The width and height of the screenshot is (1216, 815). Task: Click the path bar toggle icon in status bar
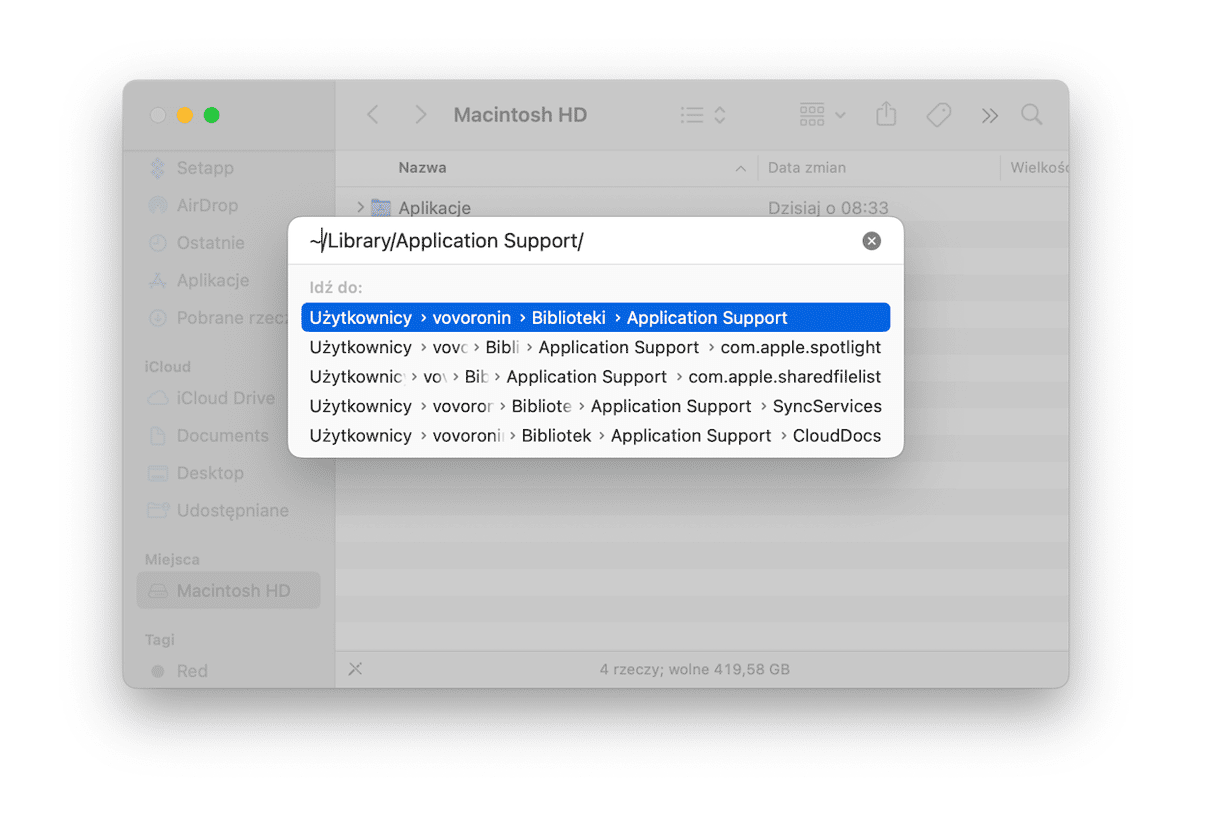tap(355, 669)
